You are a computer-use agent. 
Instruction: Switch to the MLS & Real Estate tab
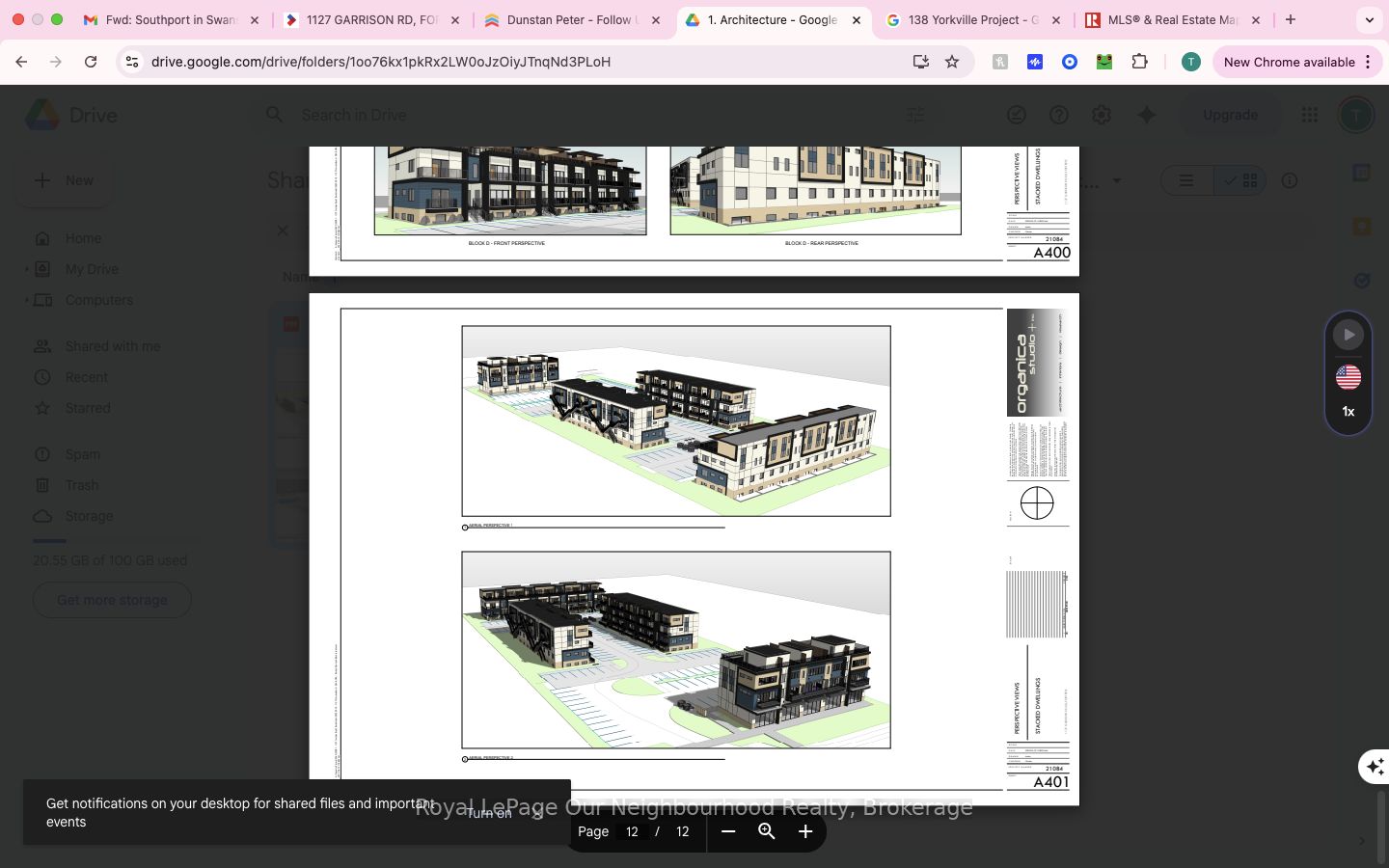[1174, 19]
